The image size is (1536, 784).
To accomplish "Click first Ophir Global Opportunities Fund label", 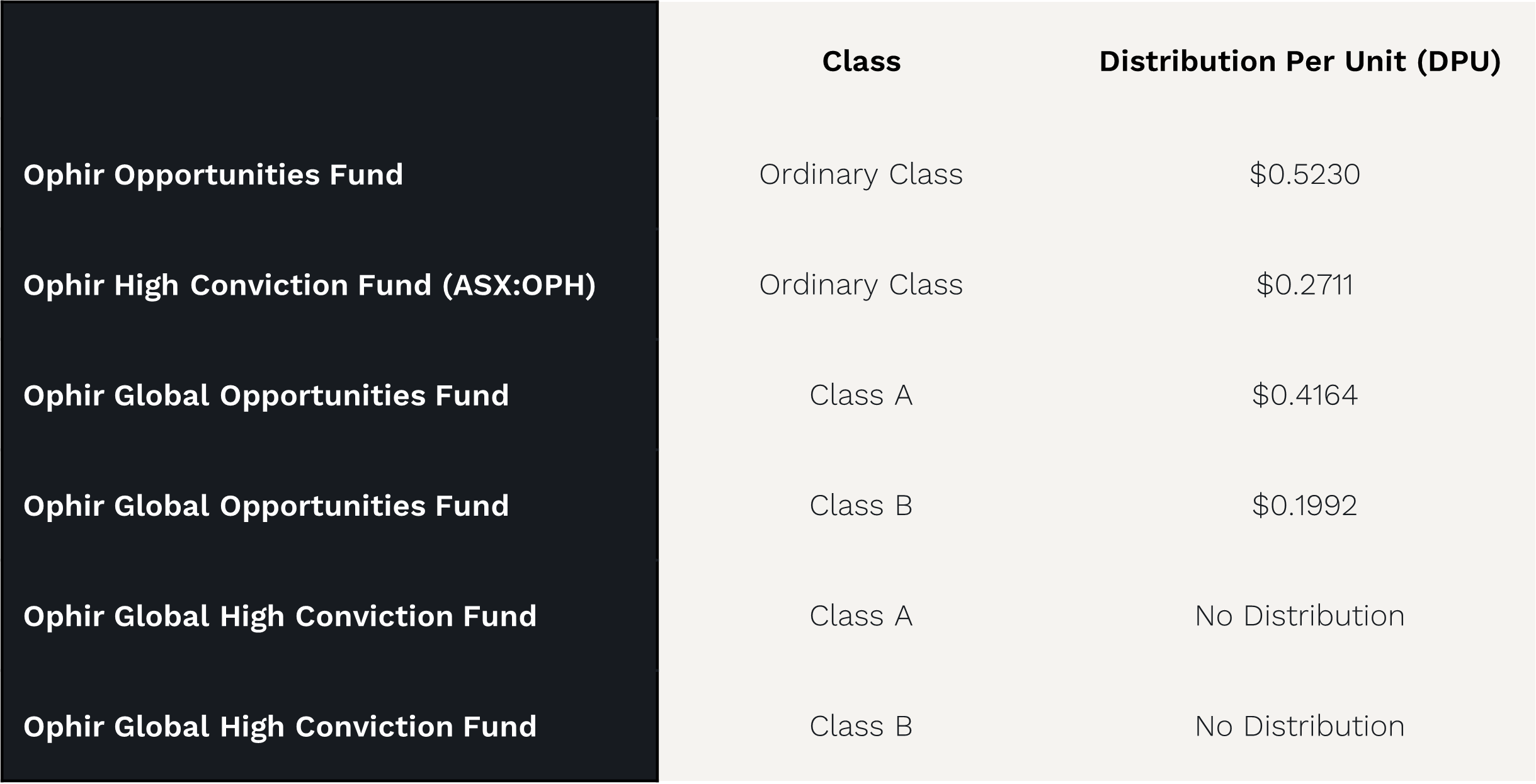I will coord(266,396).
